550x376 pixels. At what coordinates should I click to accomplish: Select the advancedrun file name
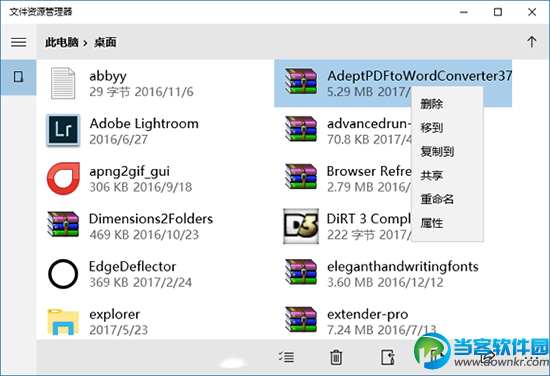(x=369, y=123)
